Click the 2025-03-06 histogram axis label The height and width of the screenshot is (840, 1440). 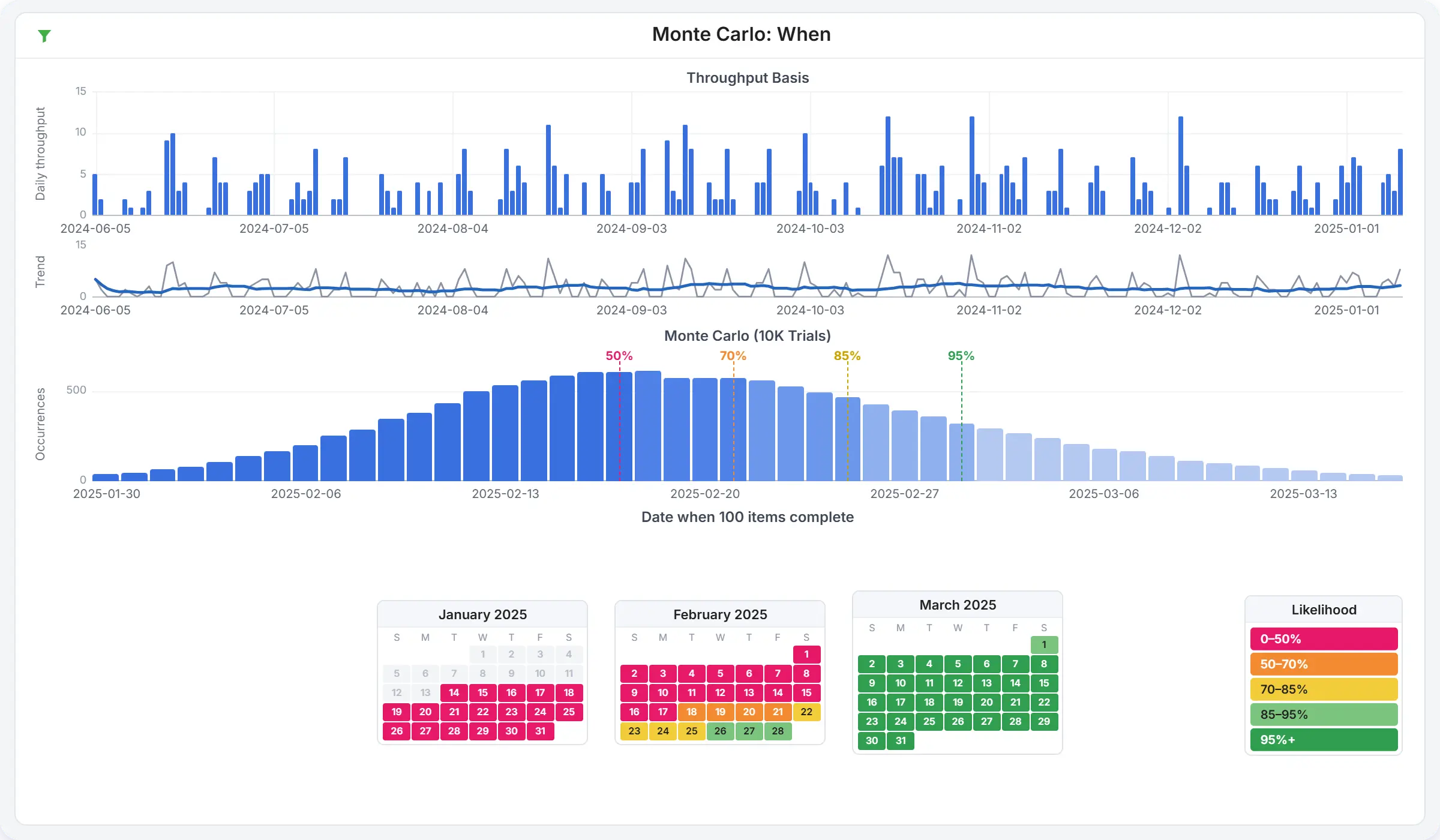tap(1103, 494)
